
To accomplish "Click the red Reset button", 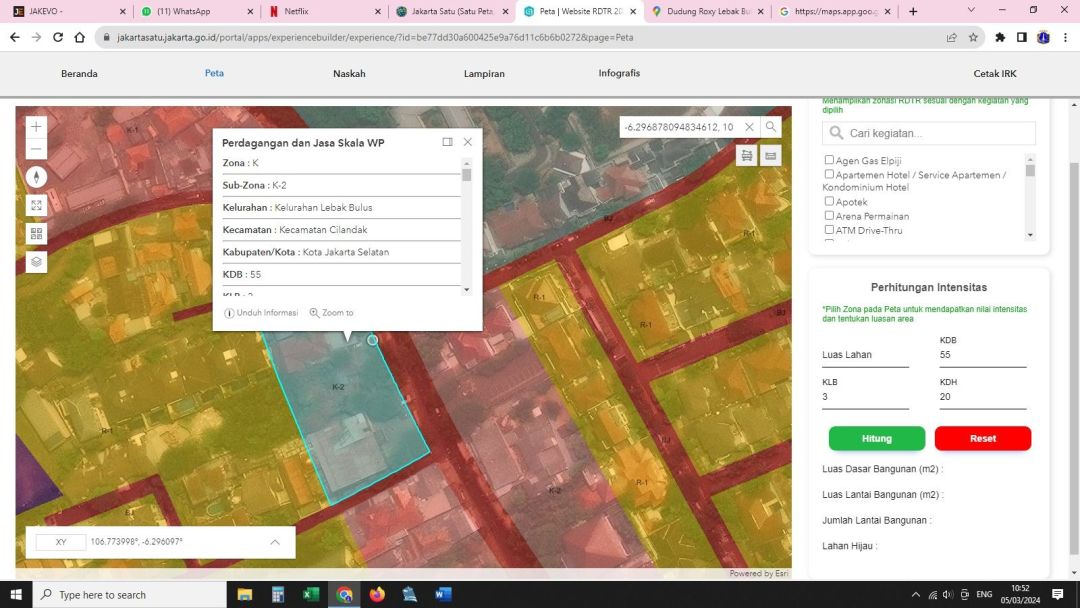I will coord(982,438).
